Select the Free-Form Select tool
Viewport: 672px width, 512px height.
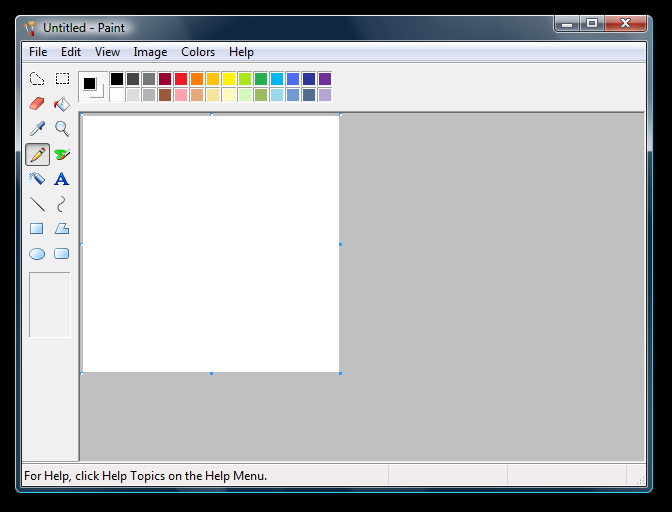pos(37,79)
